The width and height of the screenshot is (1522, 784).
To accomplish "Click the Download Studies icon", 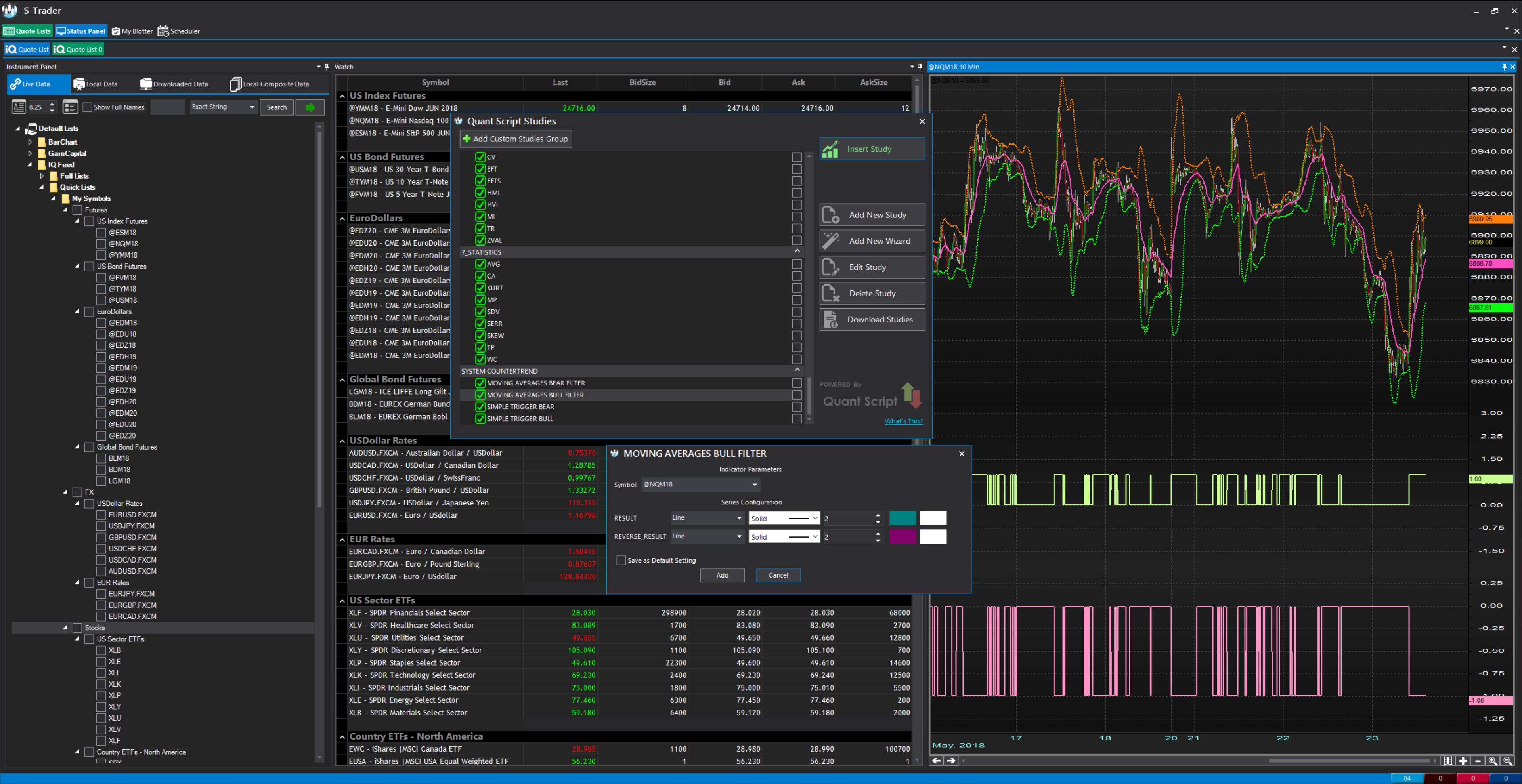I will pyautogui.click(x=831, y=319).
